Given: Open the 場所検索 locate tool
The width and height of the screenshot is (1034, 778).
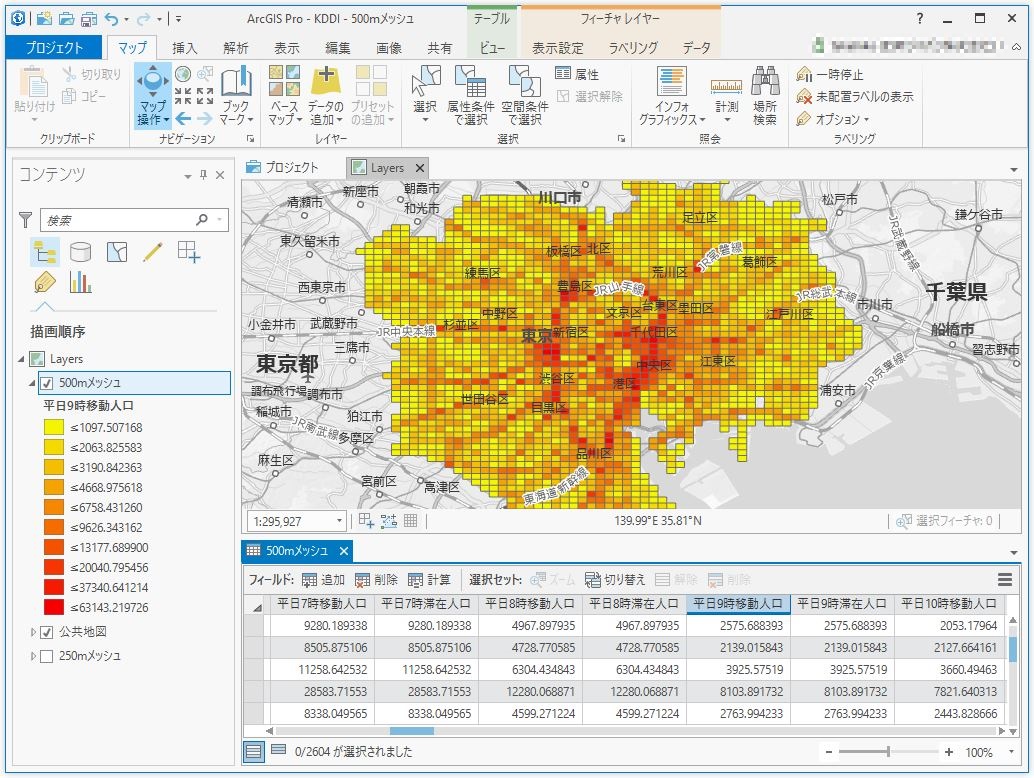Looking at the screenshot, I should (x=765, y=96).
